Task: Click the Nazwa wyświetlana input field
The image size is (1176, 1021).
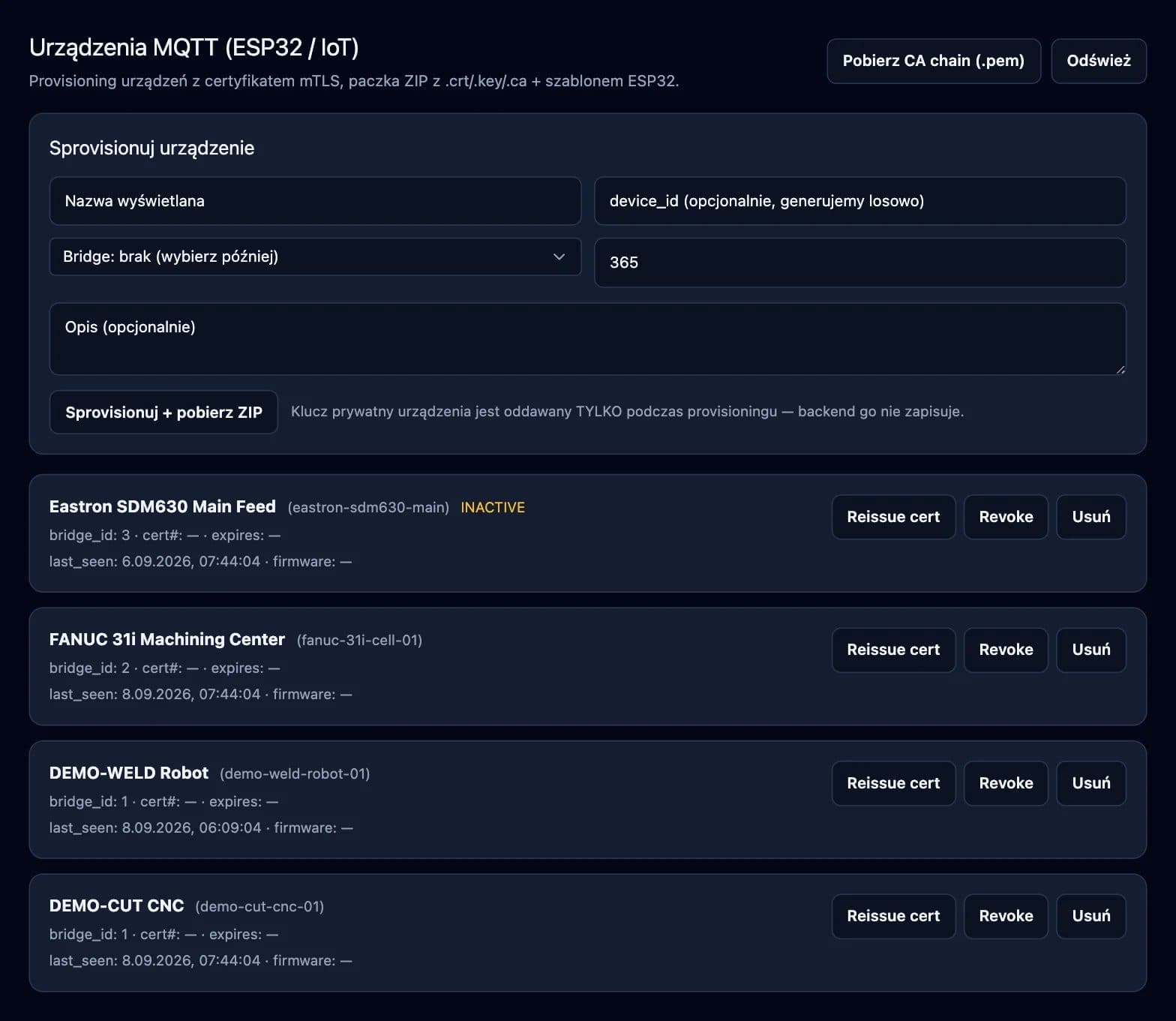Action: (315, 201)
